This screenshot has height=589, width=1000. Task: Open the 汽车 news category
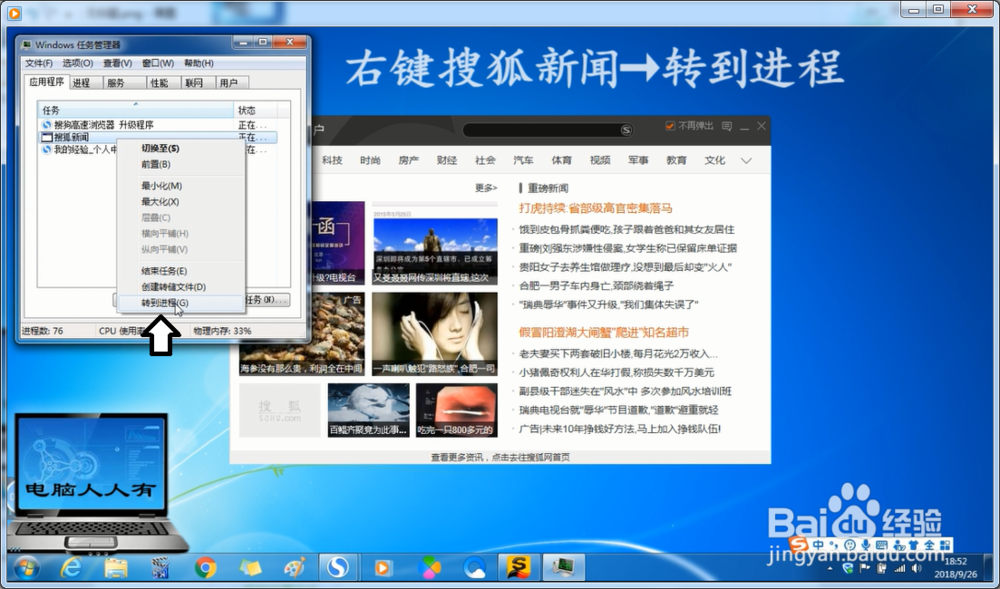click(524, 161)
